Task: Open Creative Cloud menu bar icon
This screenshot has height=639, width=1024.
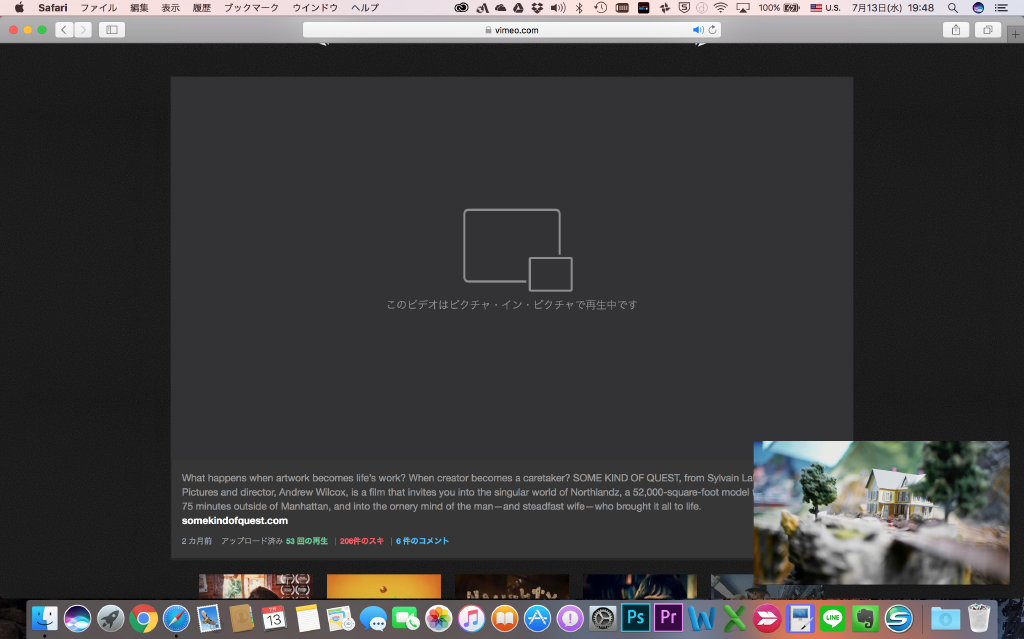Action: coord(461,8)
